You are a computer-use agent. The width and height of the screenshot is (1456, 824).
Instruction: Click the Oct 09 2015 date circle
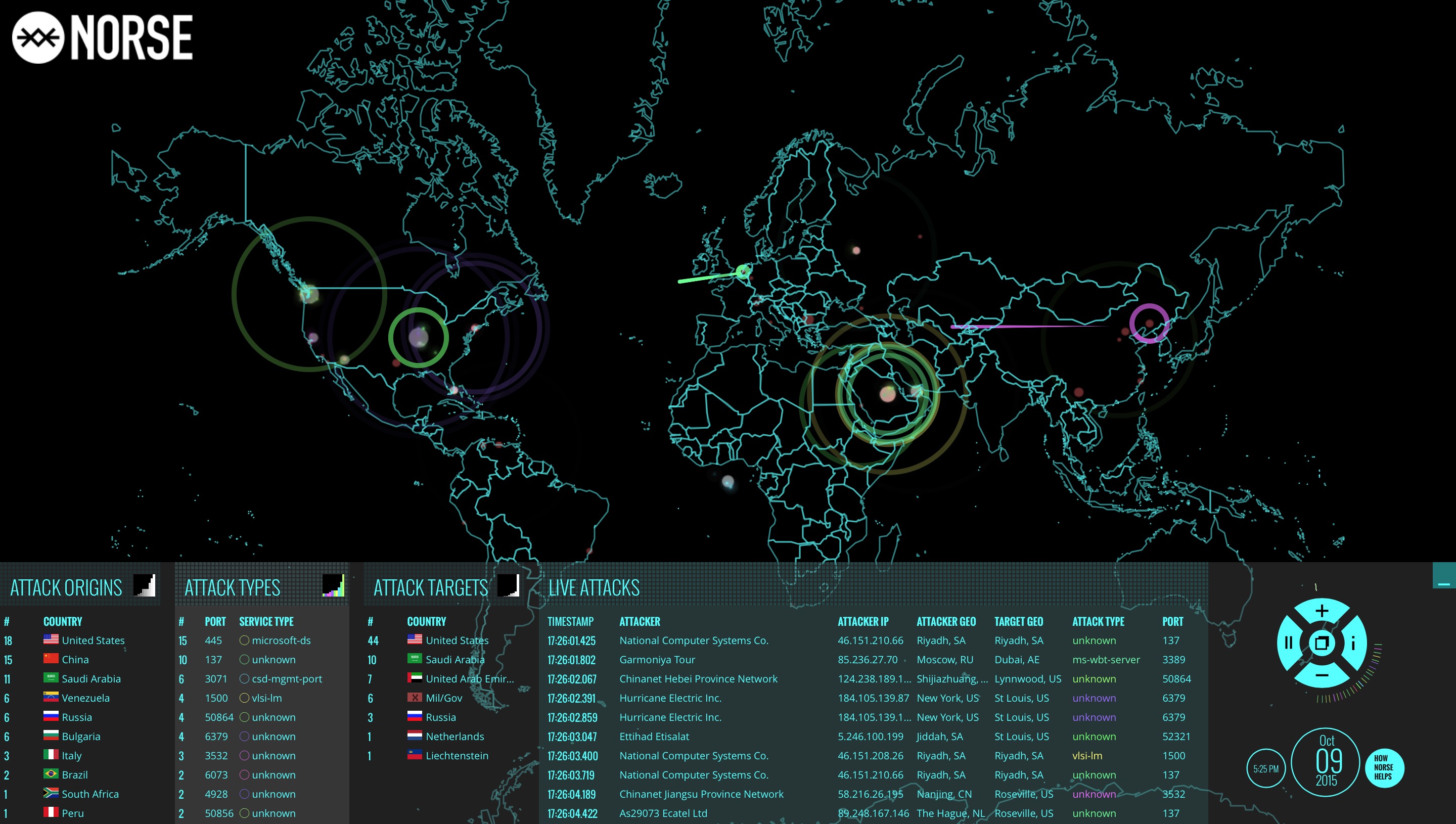(x=1326, y=762)
